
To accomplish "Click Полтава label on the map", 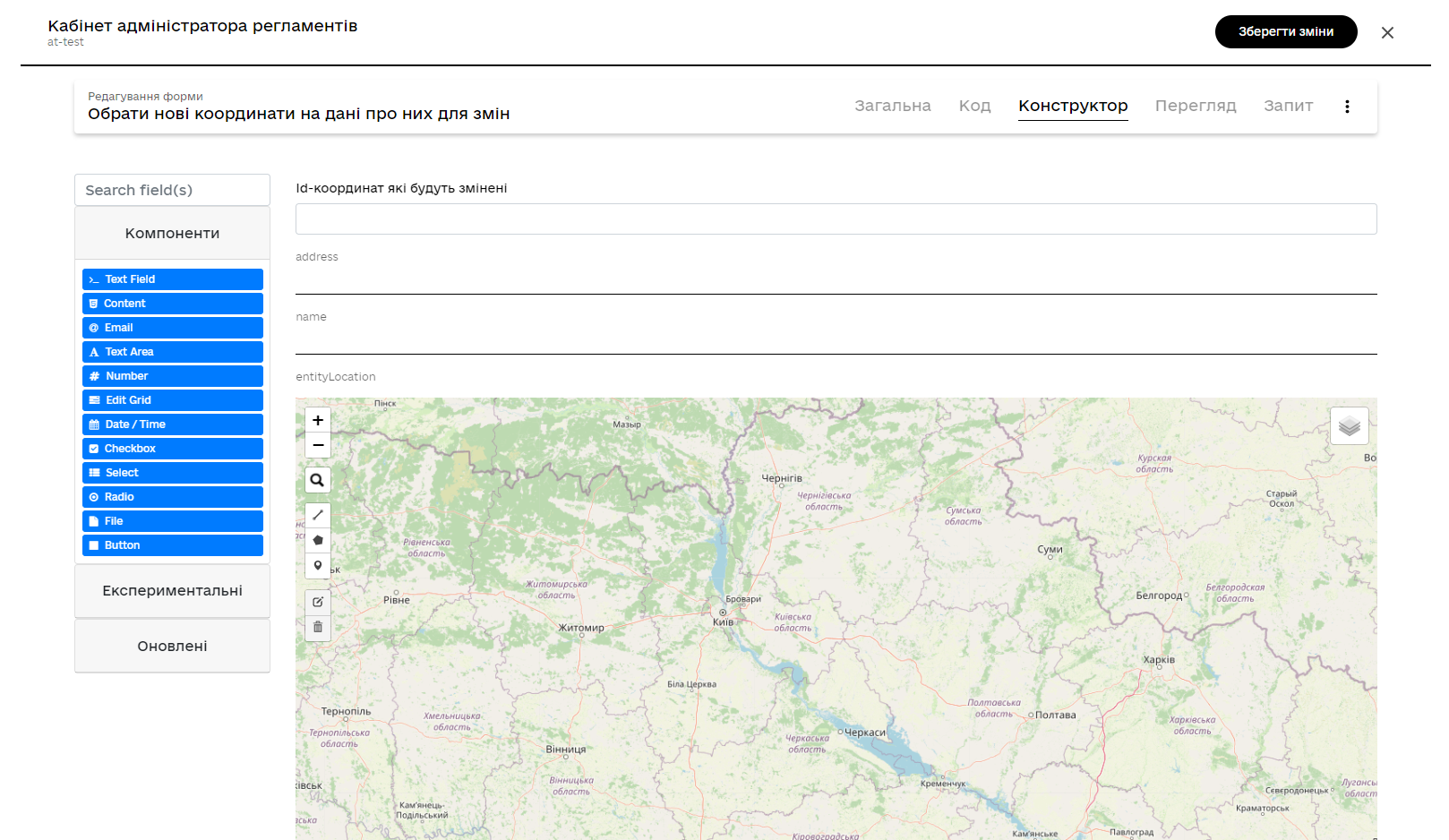I will click(x=1056, y=715).
